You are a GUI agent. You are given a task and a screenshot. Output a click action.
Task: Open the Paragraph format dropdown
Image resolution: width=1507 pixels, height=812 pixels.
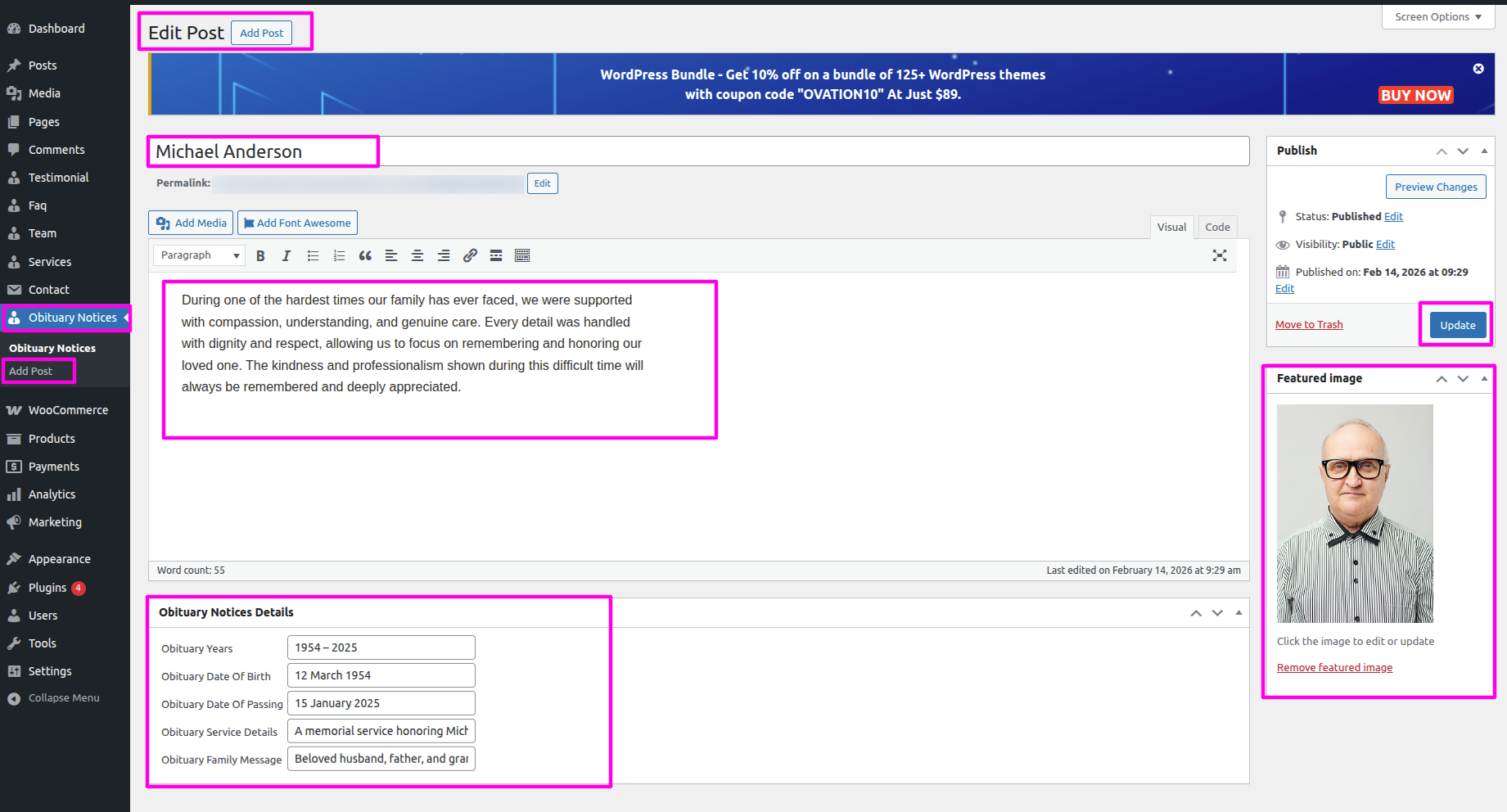199,255
